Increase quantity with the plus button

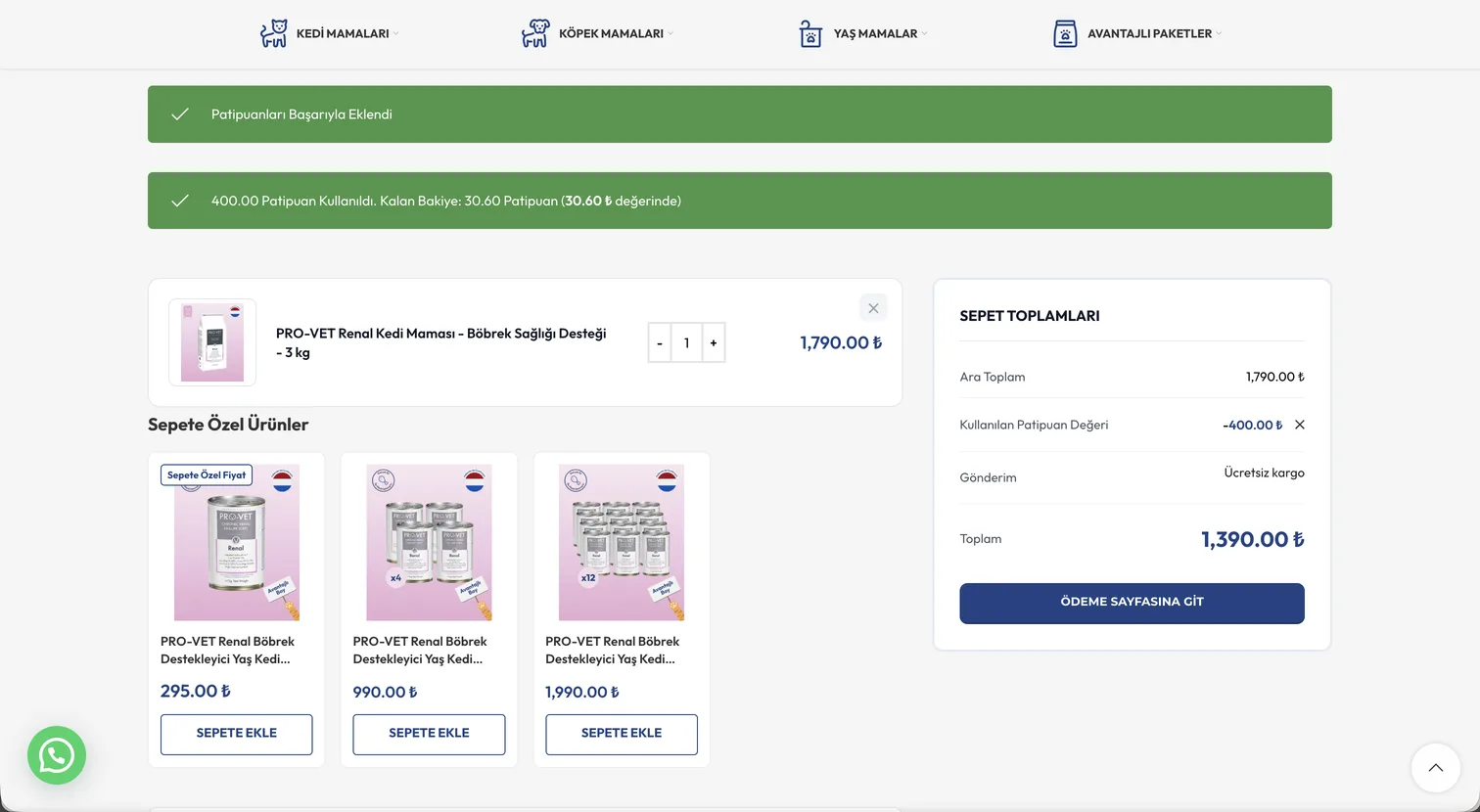tap(714, 343)
